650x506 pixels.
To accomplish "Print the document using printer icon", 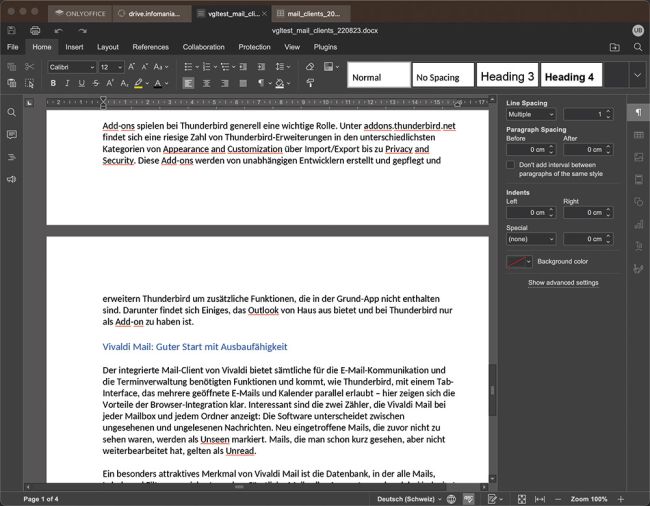I will coord(35,30).
